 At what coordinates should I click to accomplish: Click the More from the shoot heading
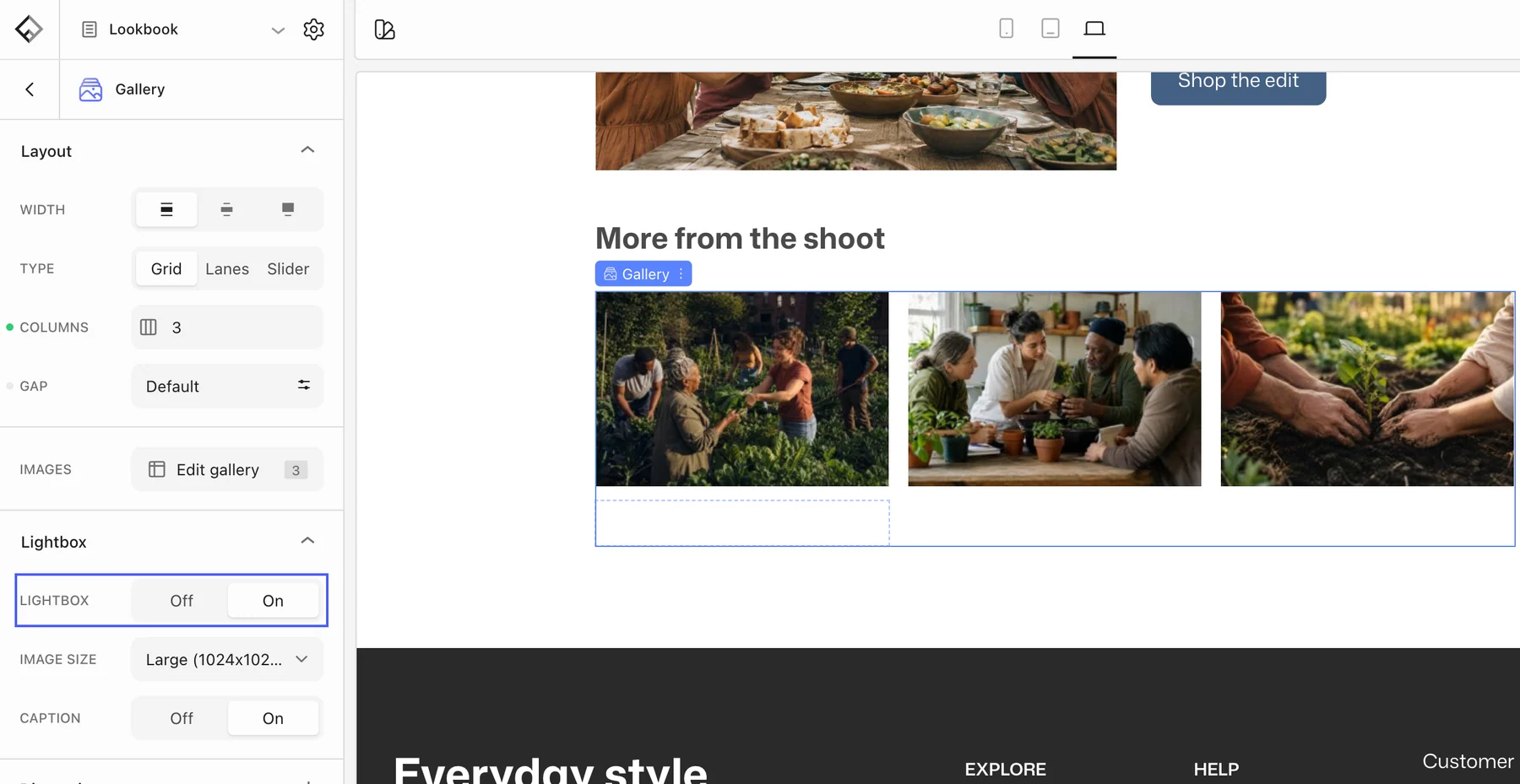(x=740, y=239)
